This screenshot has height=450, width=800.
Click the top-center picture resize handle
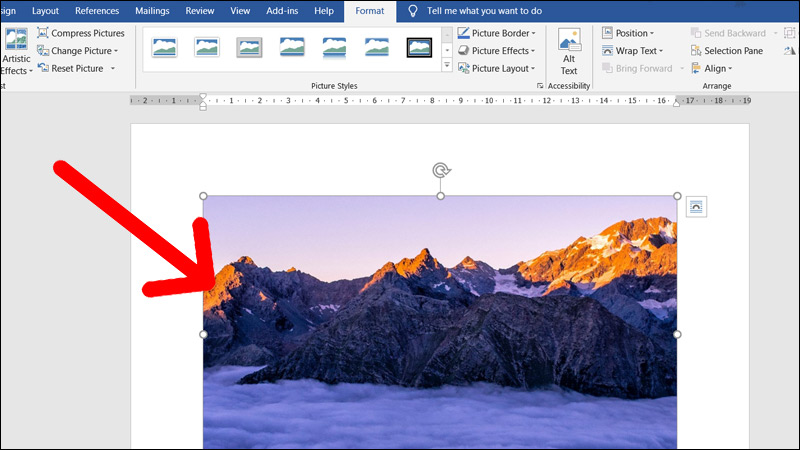[x=441, y=196]
